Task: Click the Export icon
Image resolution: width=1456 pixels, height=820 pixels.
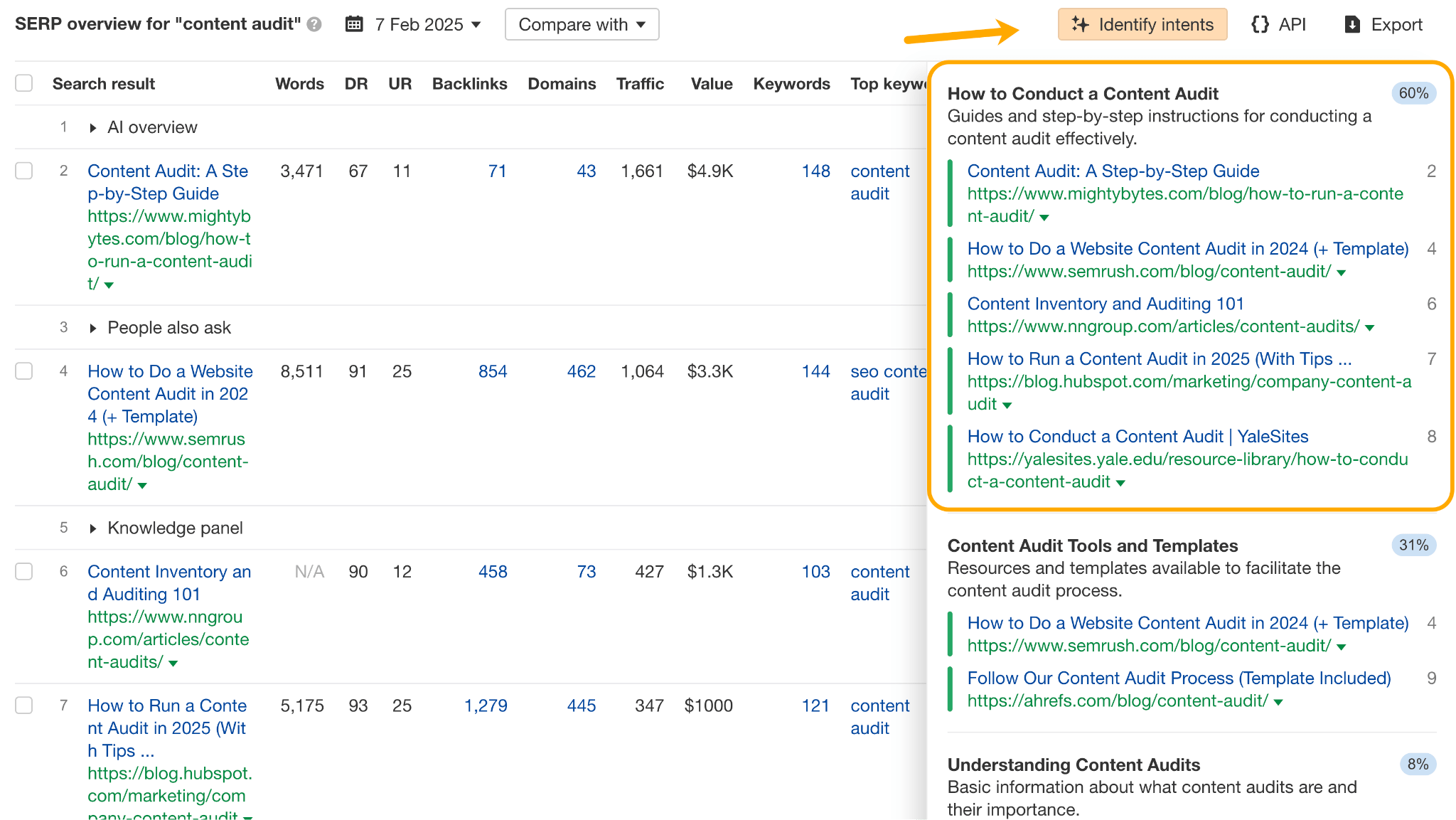Action: point(1352,23)
